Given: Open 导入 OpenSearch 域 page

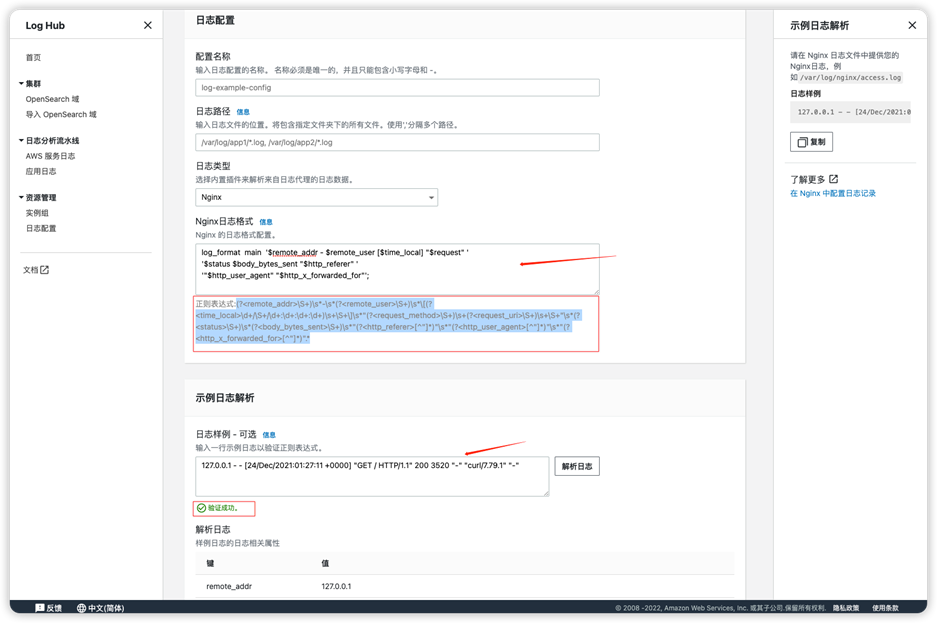Looking at the screenshot, I should click(61, 114).
